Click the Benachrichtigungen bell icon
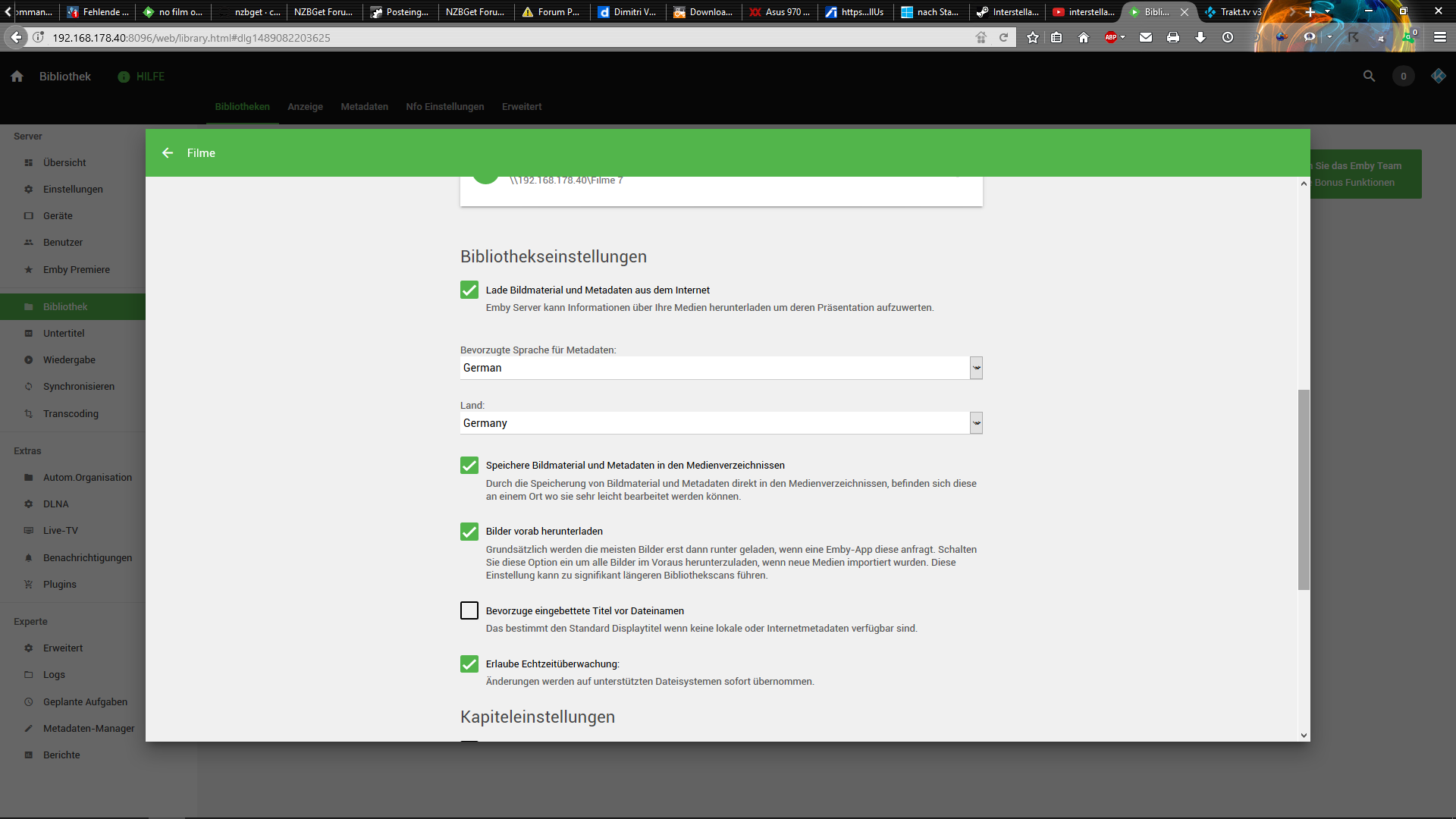The image size is (1456, 819). tap(29, 558)
